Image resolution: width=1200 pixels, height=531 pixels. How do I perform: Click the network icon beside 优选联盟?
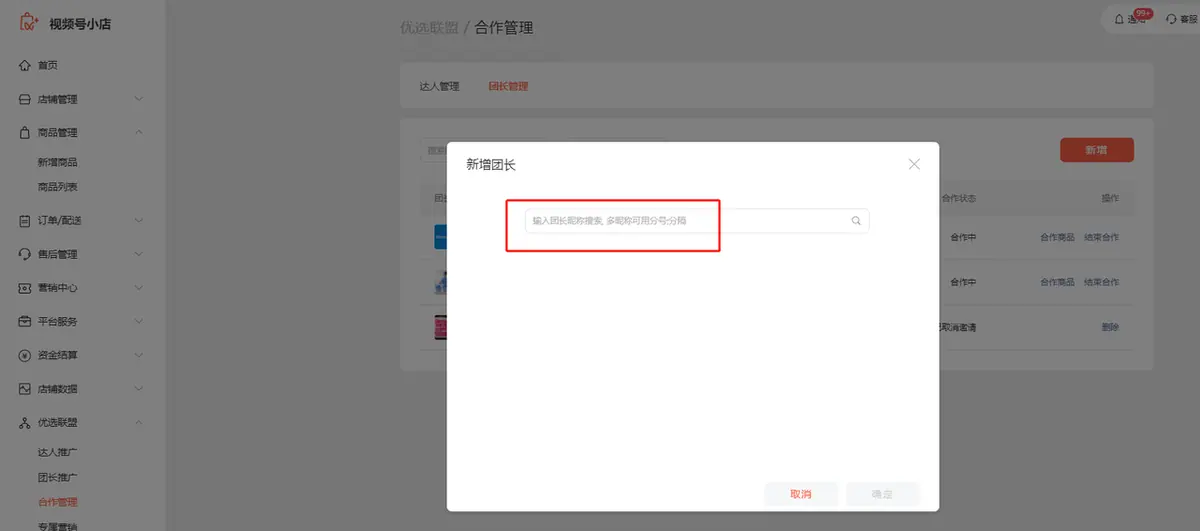pos(25,423)
